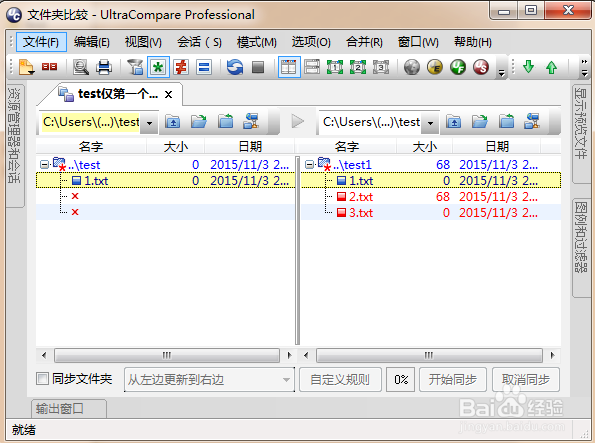Go up one level in left pane

[x=173, y=122]
